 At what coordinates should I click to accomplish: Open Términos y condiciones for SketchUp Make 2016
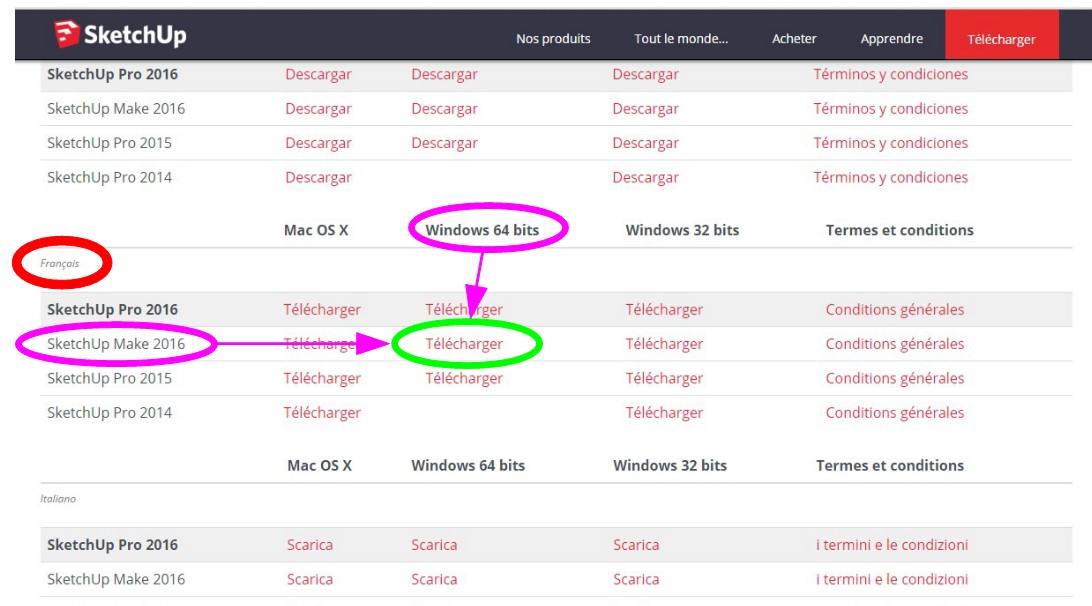click(x=891, y=109)
